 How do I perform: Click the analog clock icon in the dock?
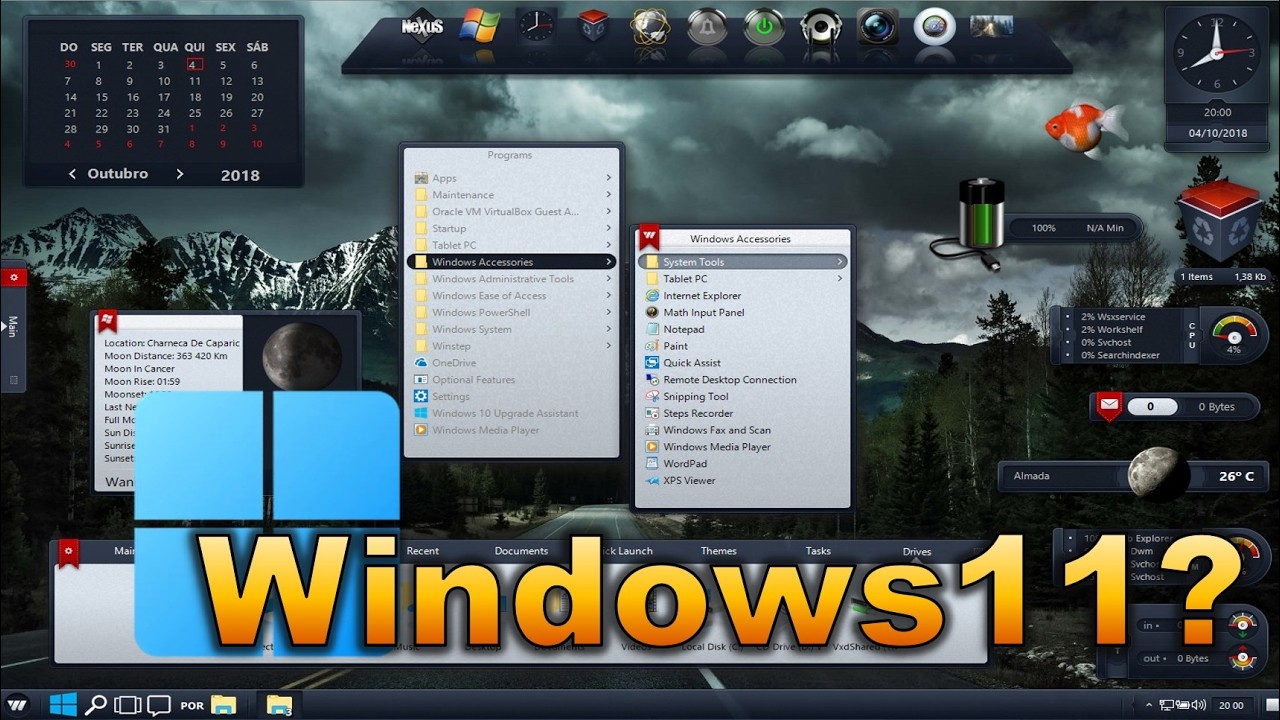click(x=536, y=26)
